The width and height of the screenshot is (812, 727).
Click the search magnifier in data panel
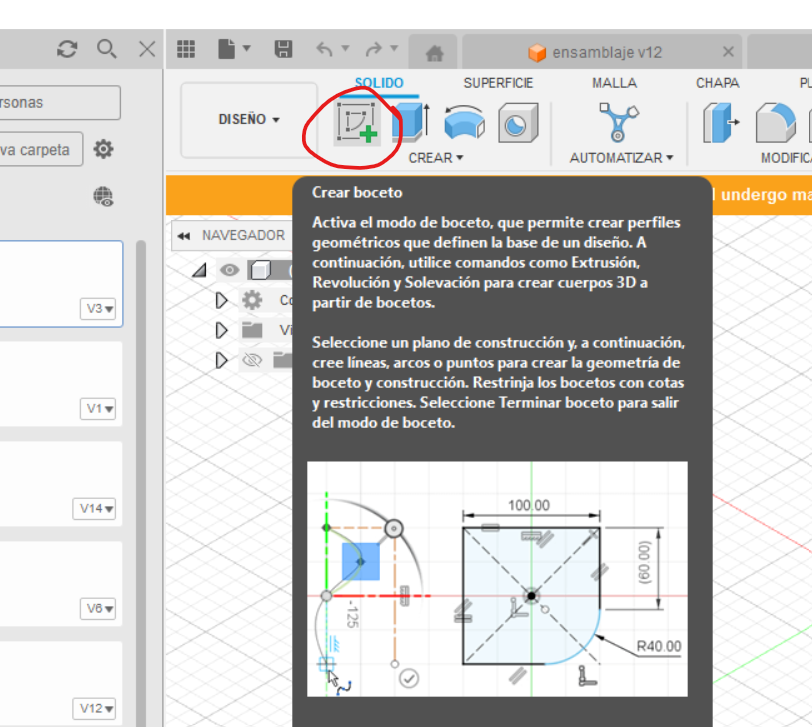coord(107,49)
